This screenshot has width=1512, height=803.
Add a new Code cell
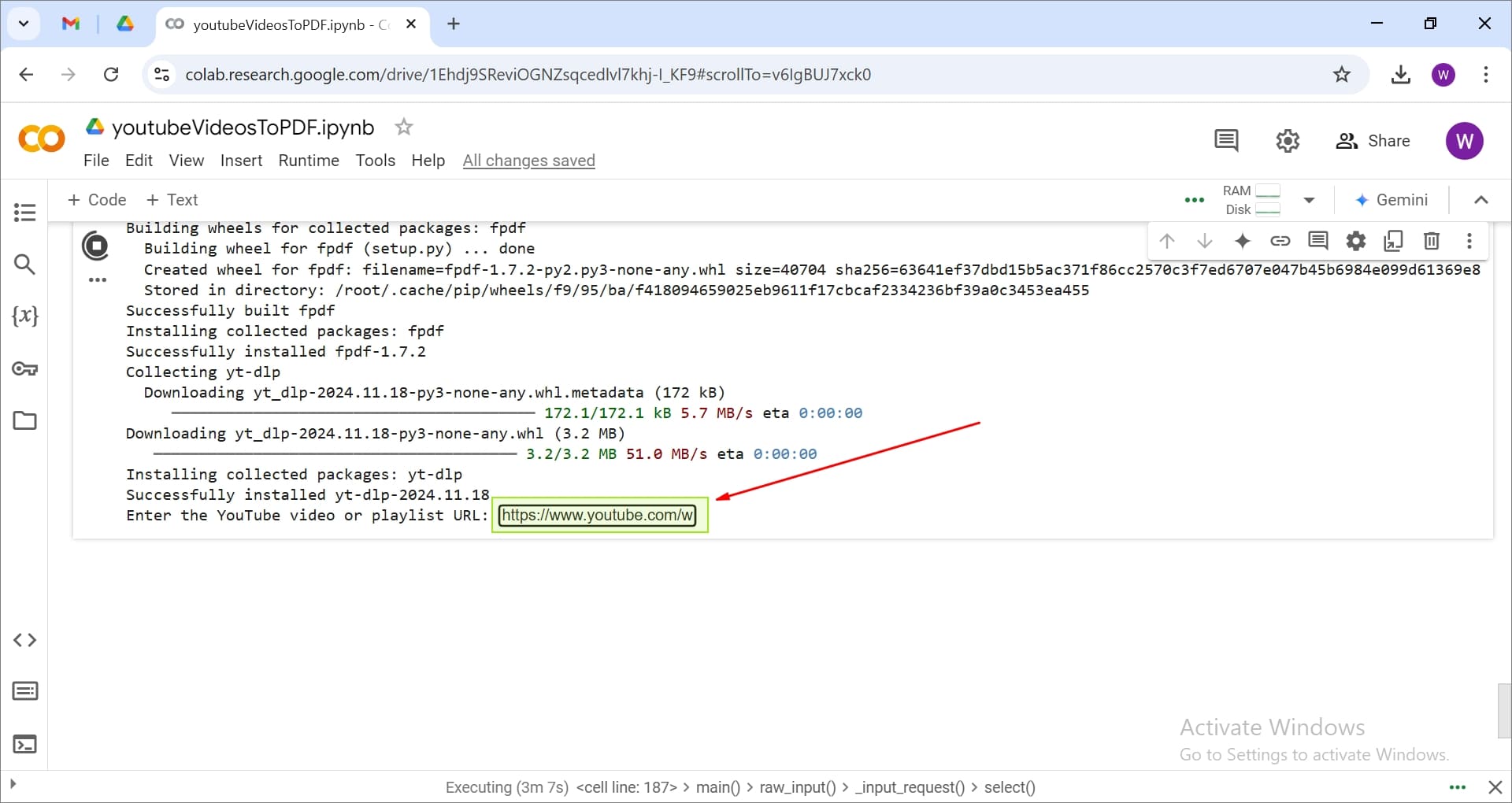[97, 200]
